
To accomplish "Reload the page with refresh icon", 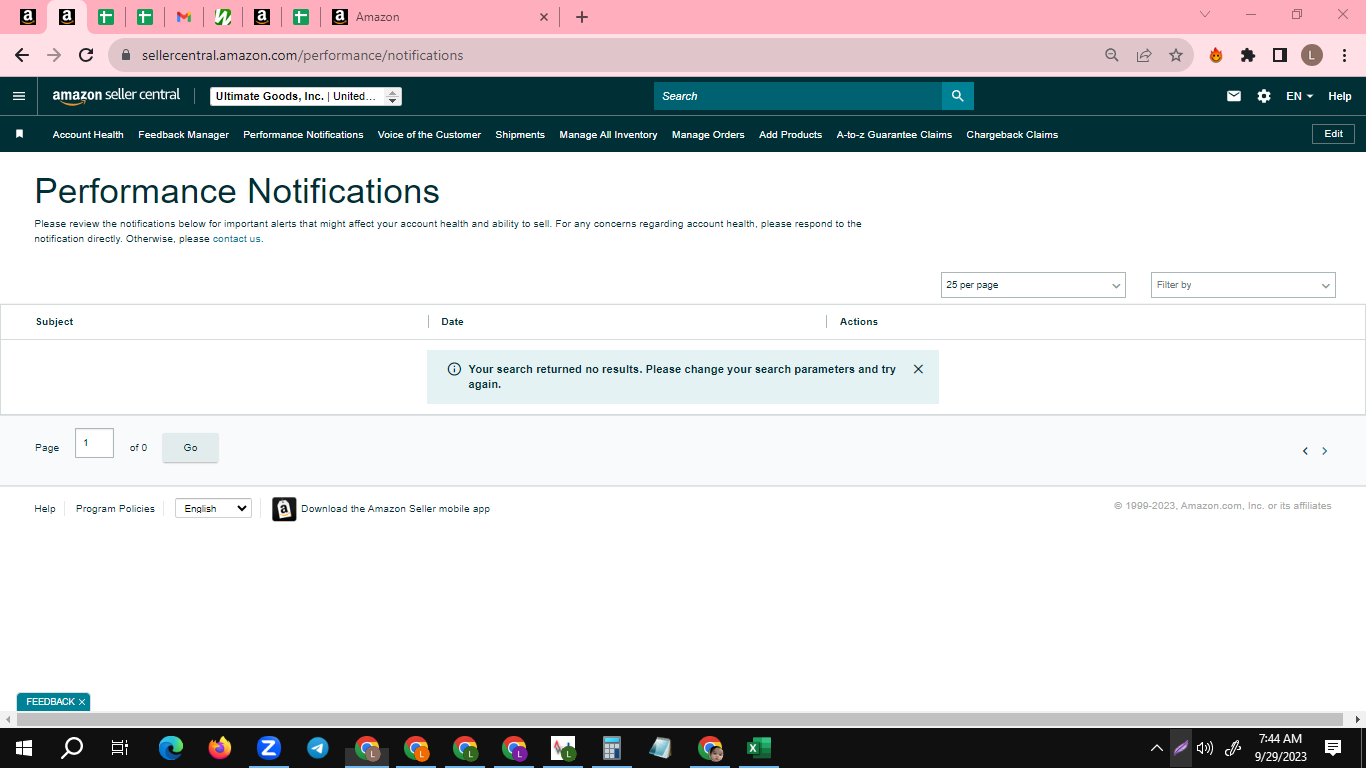I will pyautogui.click(x=86, y=55).
